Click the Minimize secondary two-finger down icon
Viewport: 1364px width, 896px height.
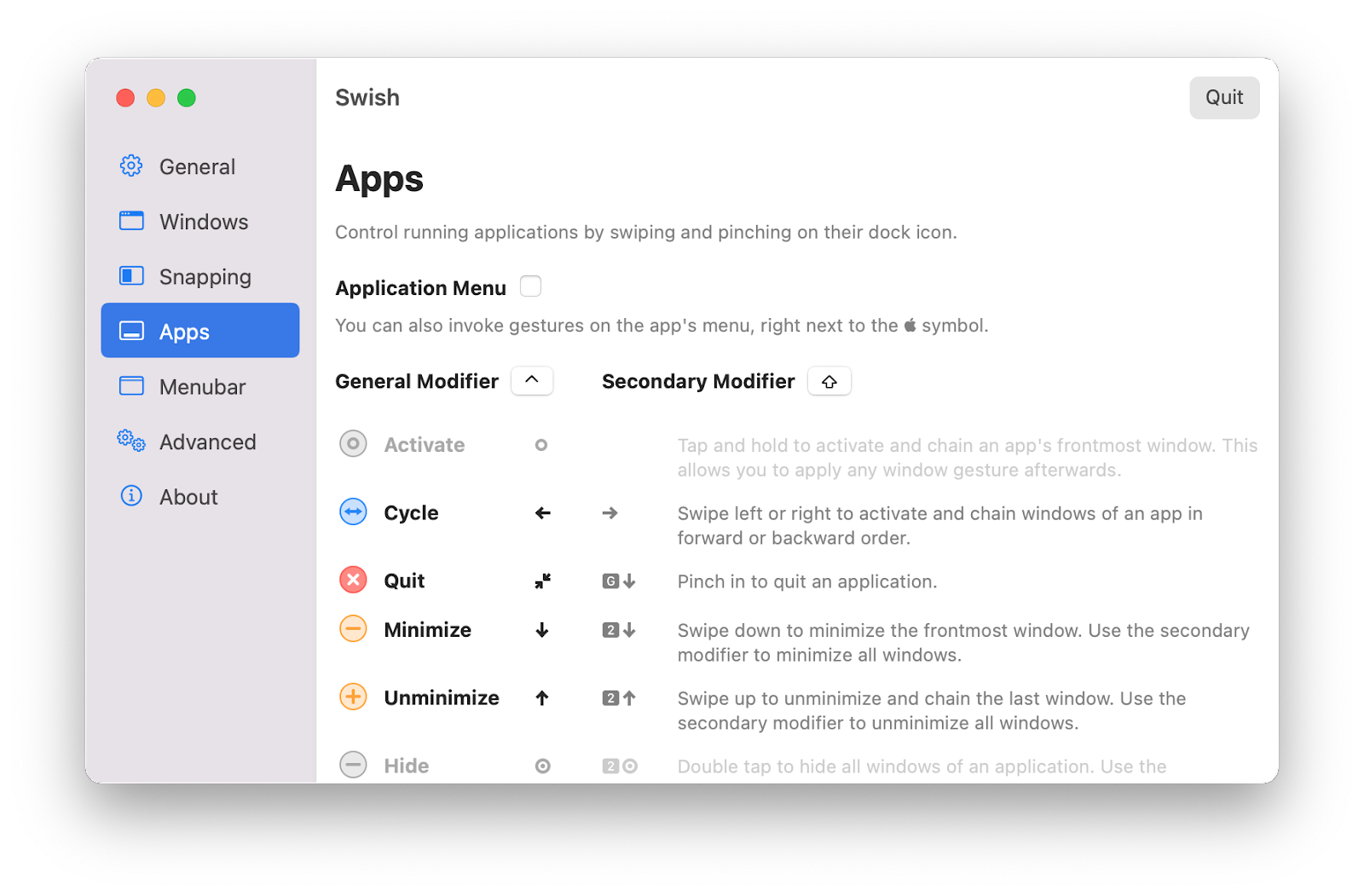tap(619, 630)
